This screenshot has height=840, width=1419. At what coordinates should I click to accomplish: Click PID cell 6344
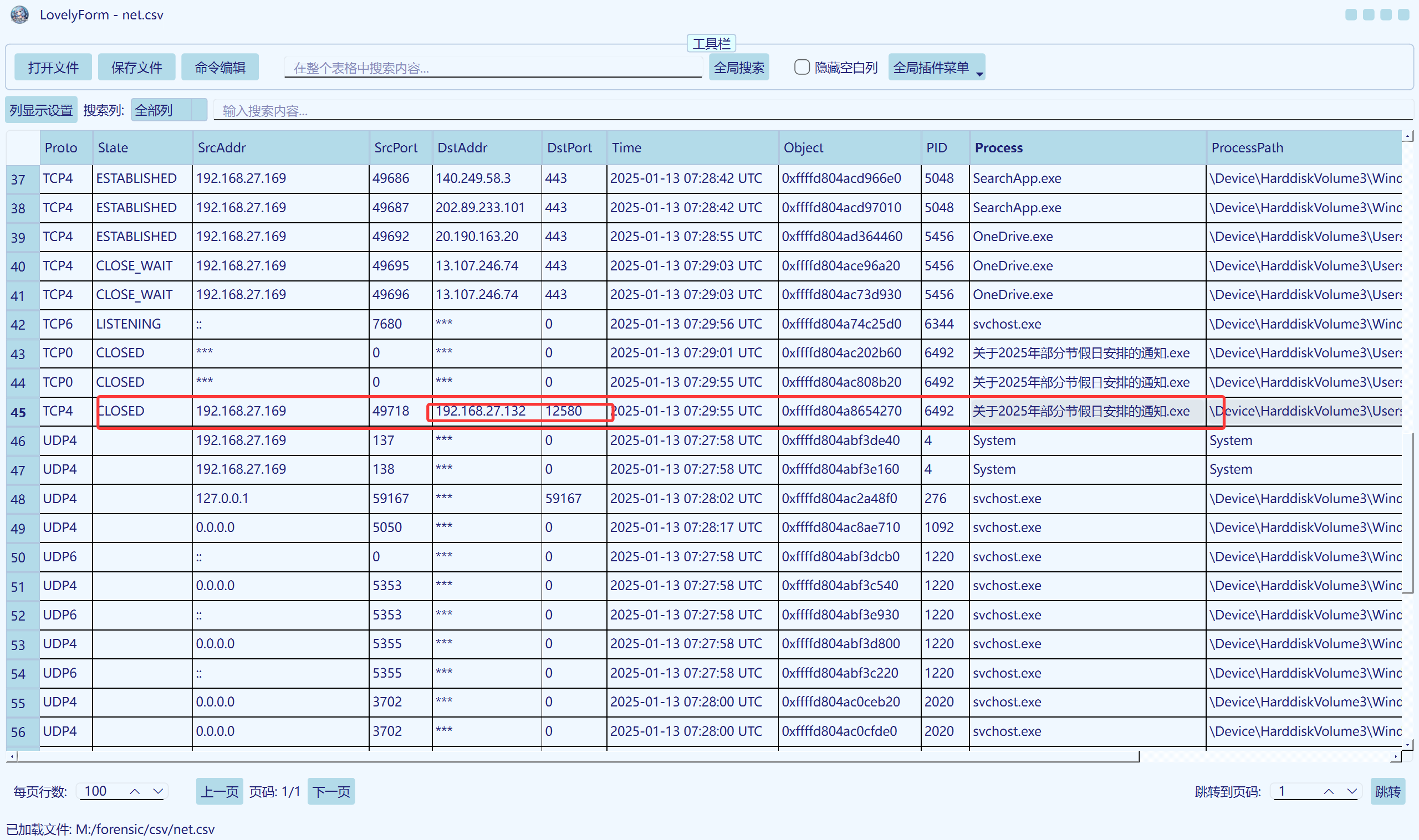pos(945,324)
